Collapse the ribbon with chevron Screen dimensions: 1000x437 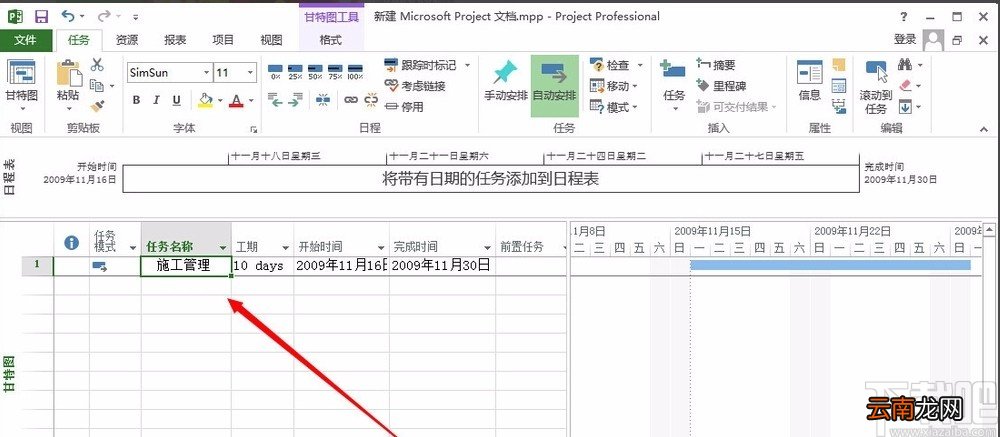(x=983, y=130)
